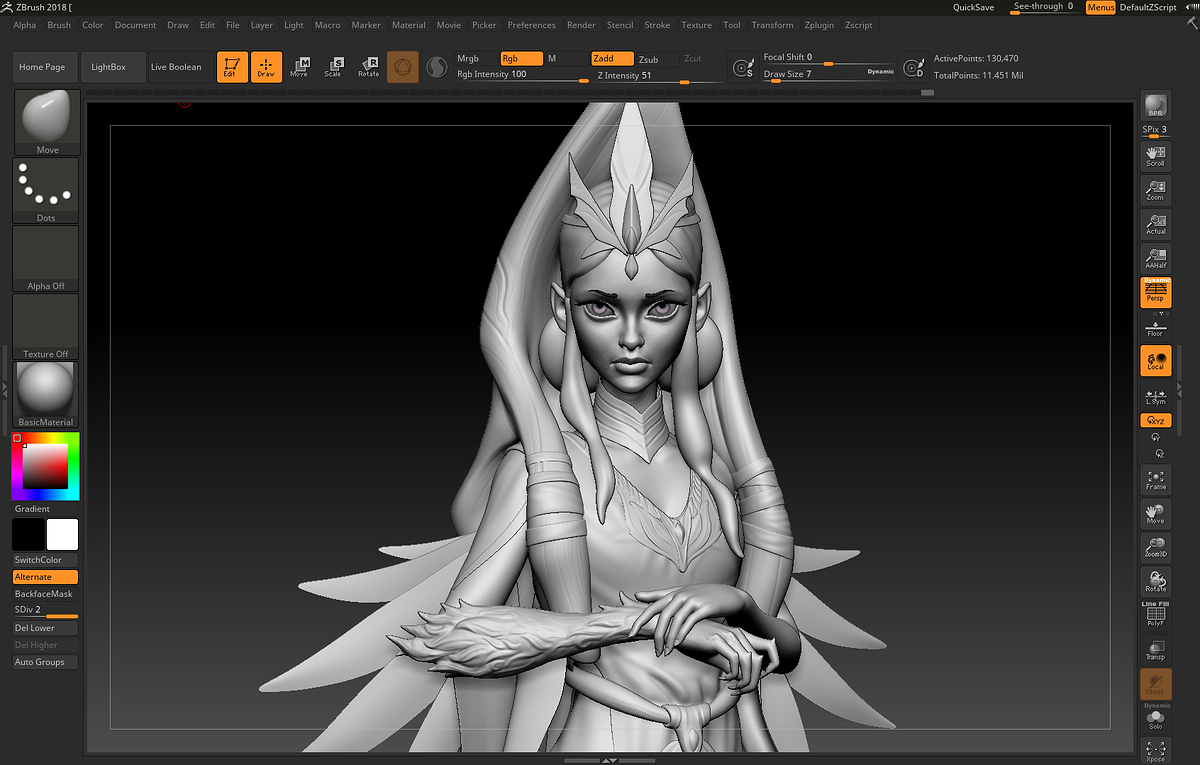Toggle XYZ rotation mode
Viewport: 1200px width, 765px height.
click(x=1156, y=420)
